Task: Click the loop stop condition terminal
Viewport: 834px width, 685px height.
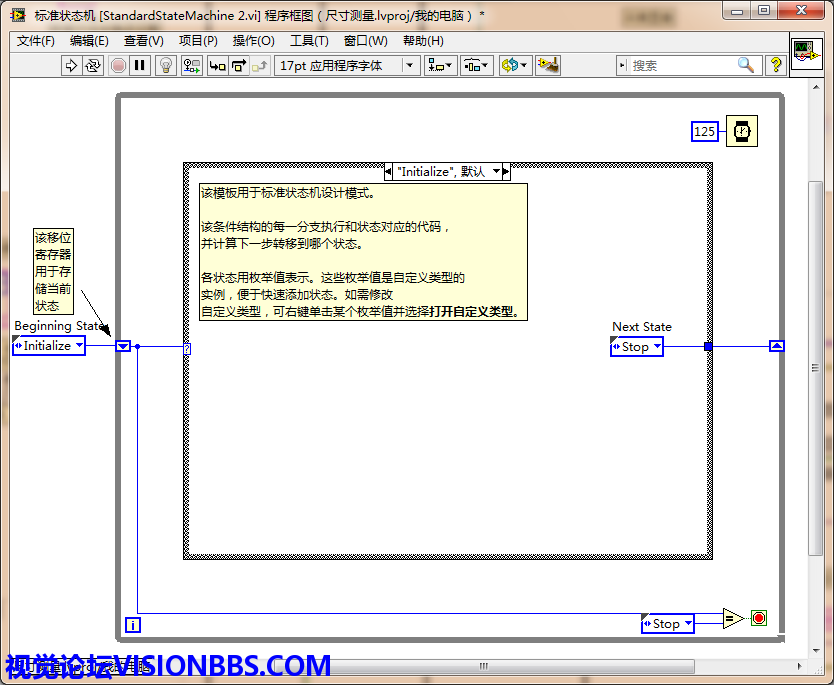Action: pos(759,618)
